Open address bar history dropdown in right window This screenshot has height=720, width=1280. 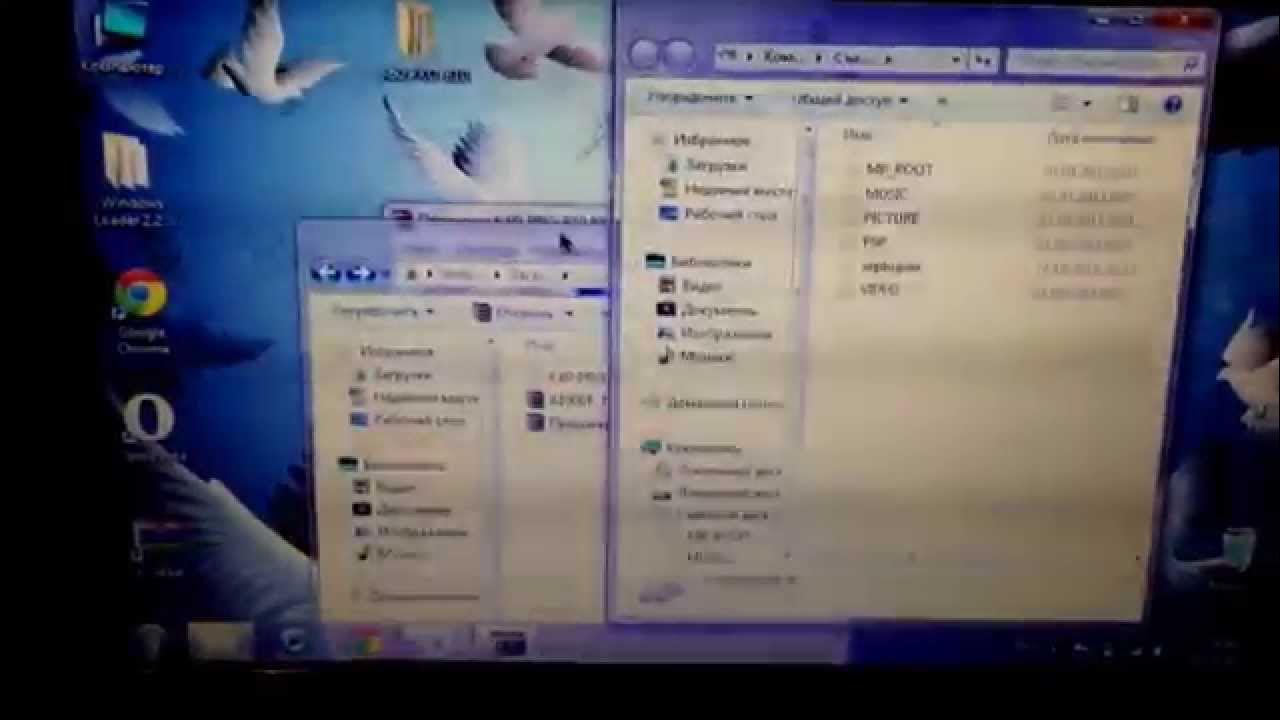[x=956, y=60]
